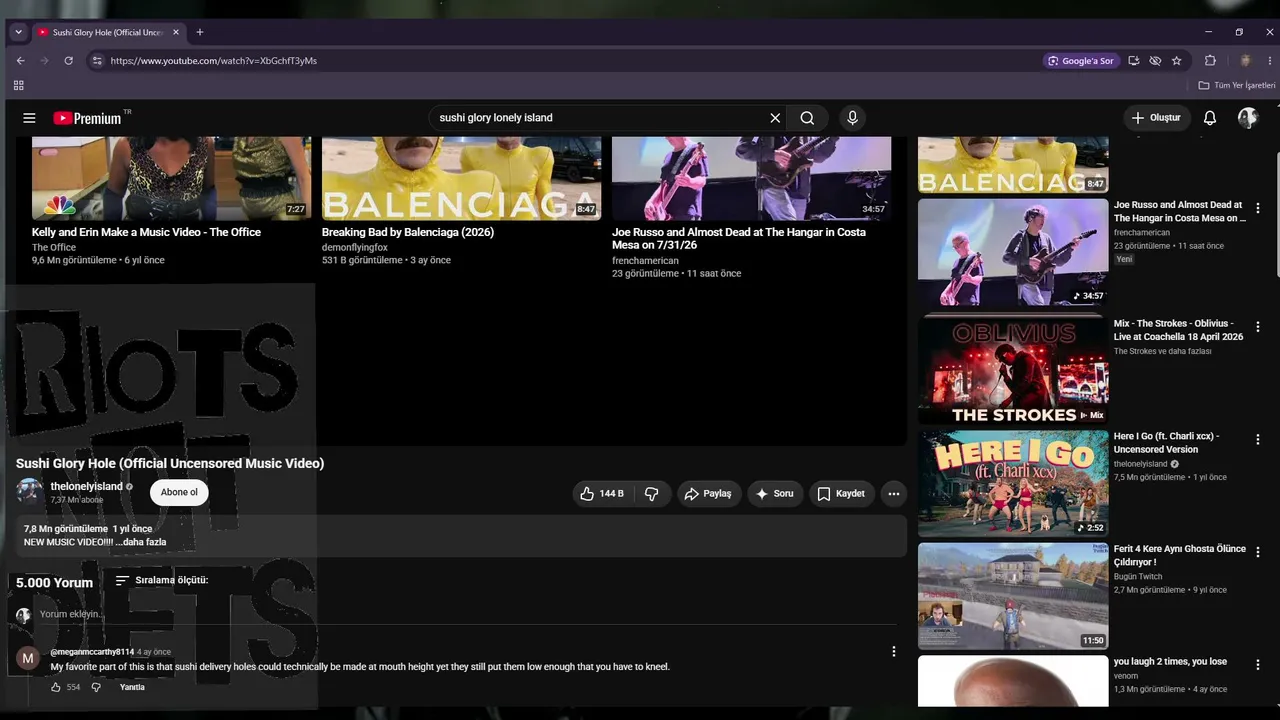Visit The Office channel link
This screenshot has width=1280, height=720.
click(54, 247)
